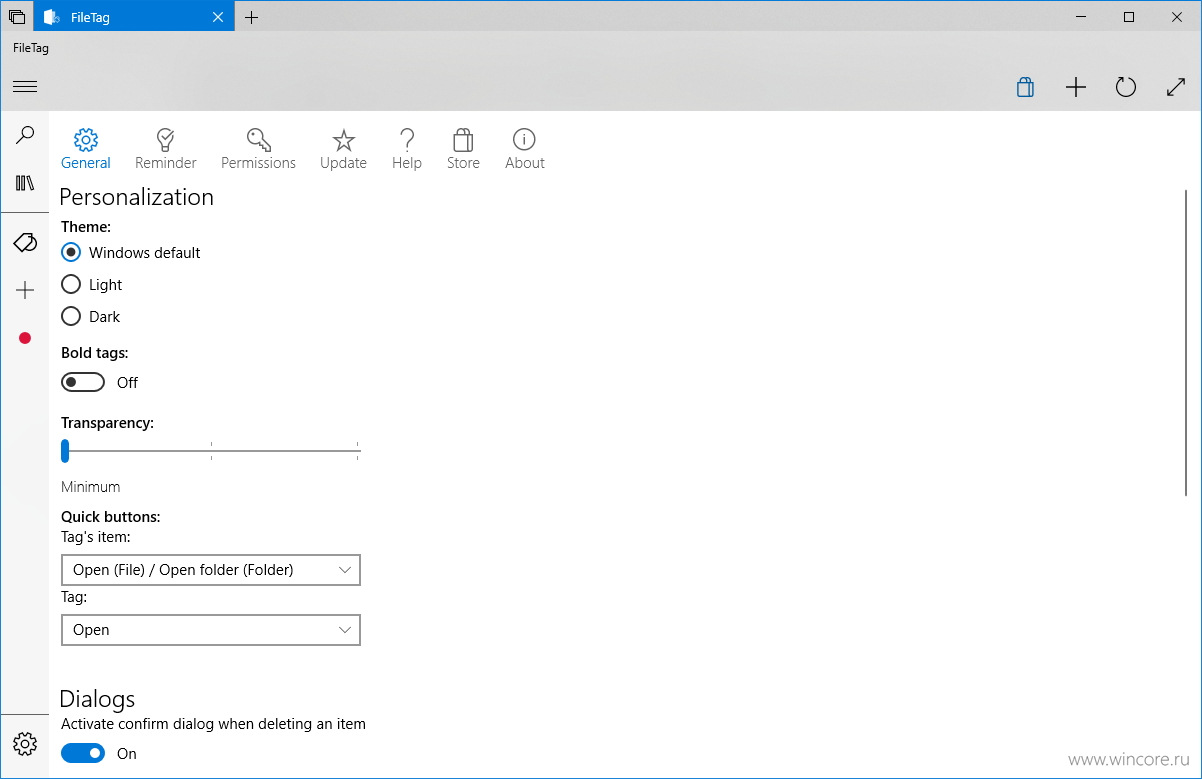This screenshot has width=1202, height=779.
Task: Click the Personalization heading
Action: point(136,197)
